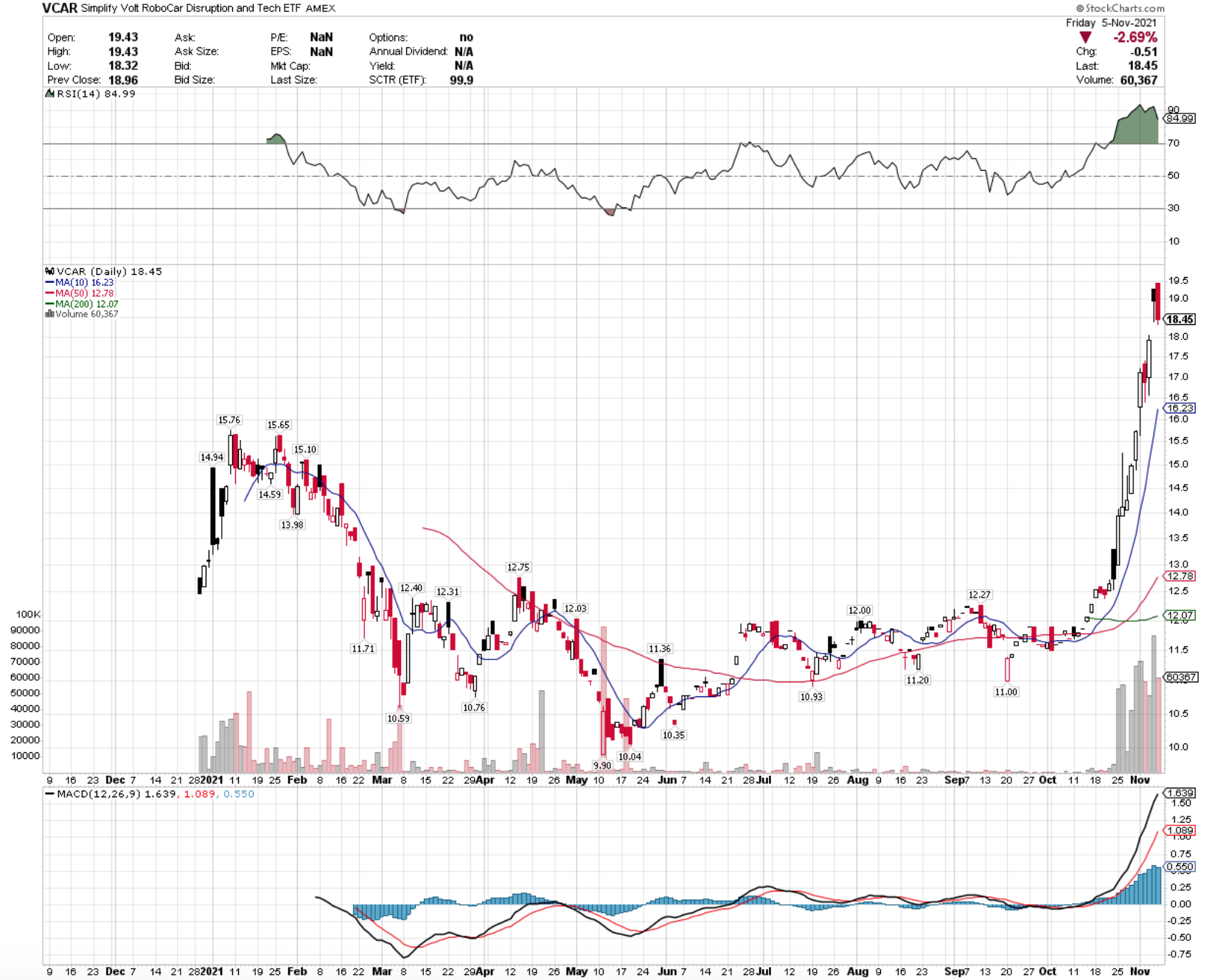
Task: Select the Prev Close value 18.96
Action: point(123,80)
